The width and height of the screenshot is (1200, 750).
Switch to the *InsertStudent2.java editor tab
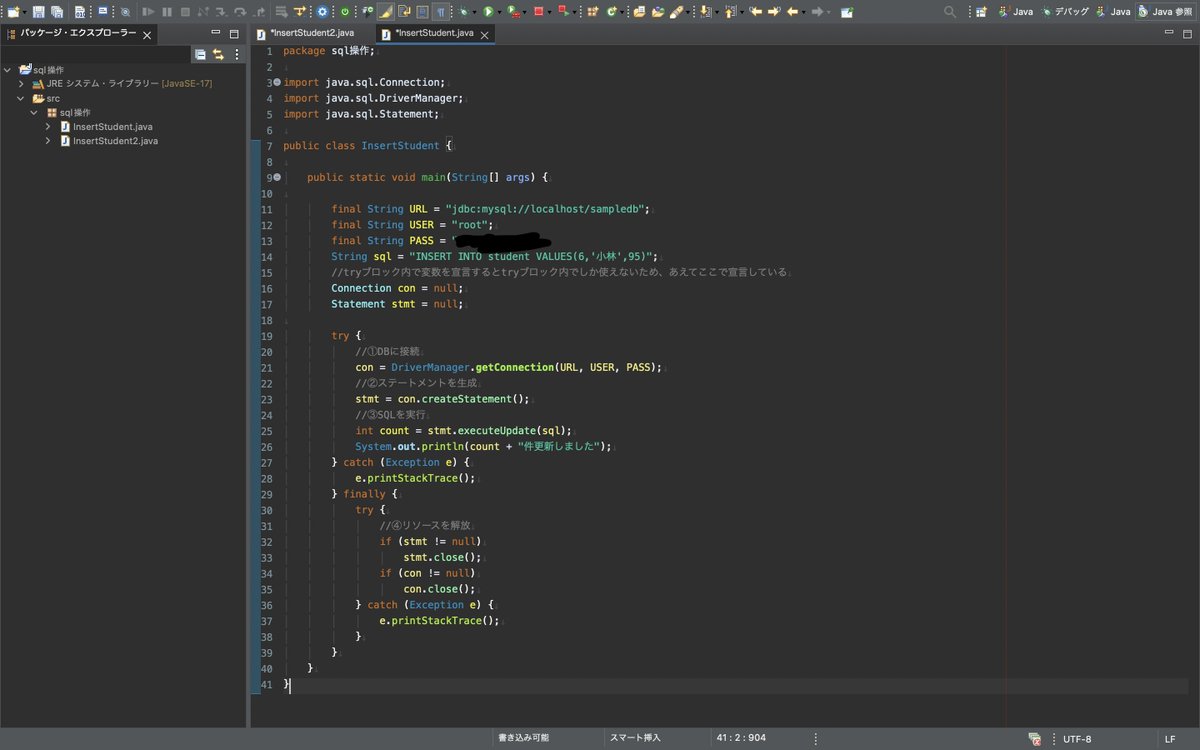[311, 33]
